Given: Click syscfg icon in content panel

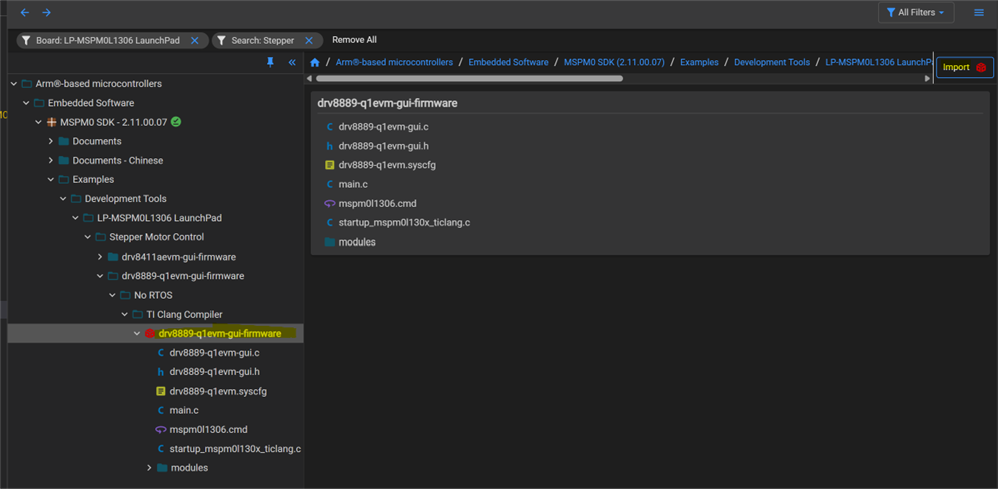Looking at the screenshot, I should click(330, 165).
